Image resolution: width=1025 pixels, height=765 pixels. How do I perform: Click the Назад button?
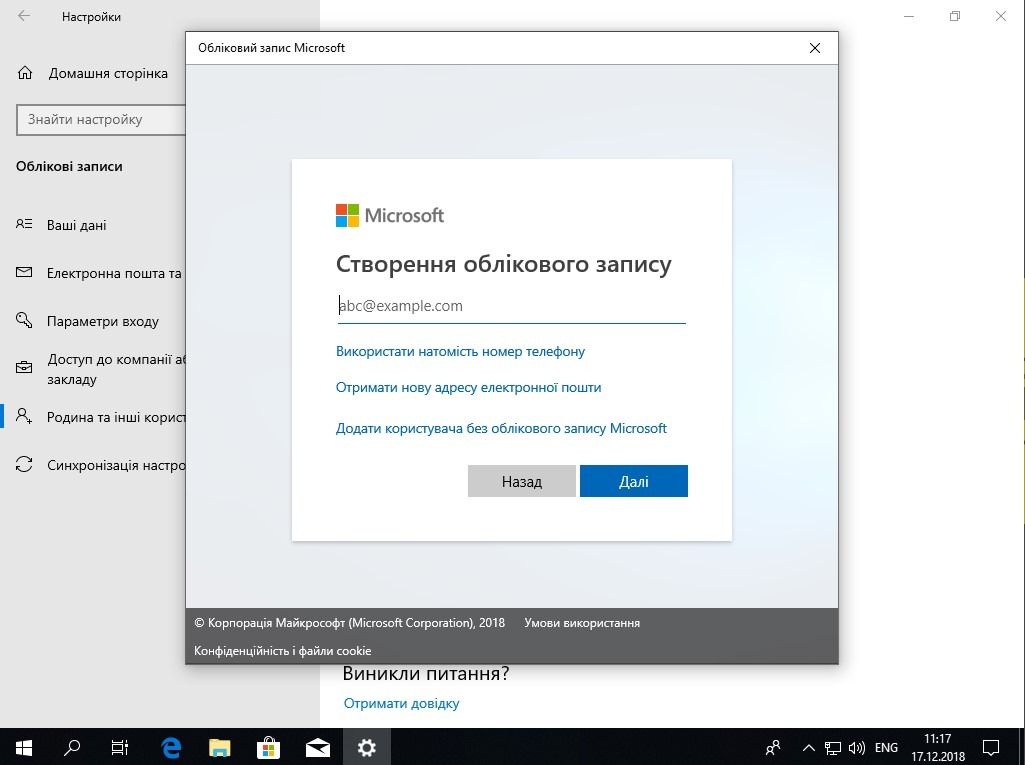pyautogui.click(x=522, y=481)
